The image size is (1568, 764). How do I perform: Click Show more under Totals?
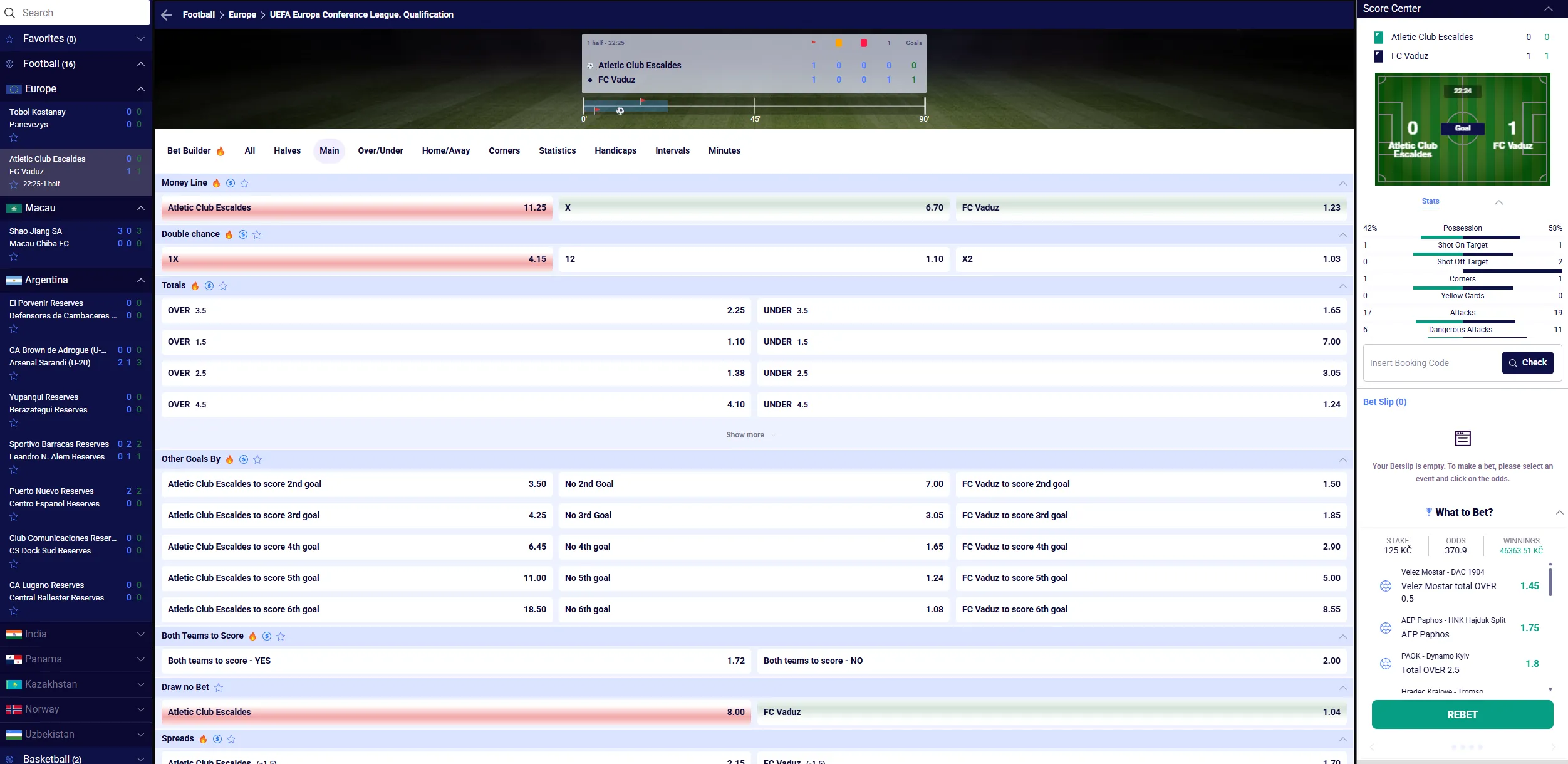click(750, 435)
